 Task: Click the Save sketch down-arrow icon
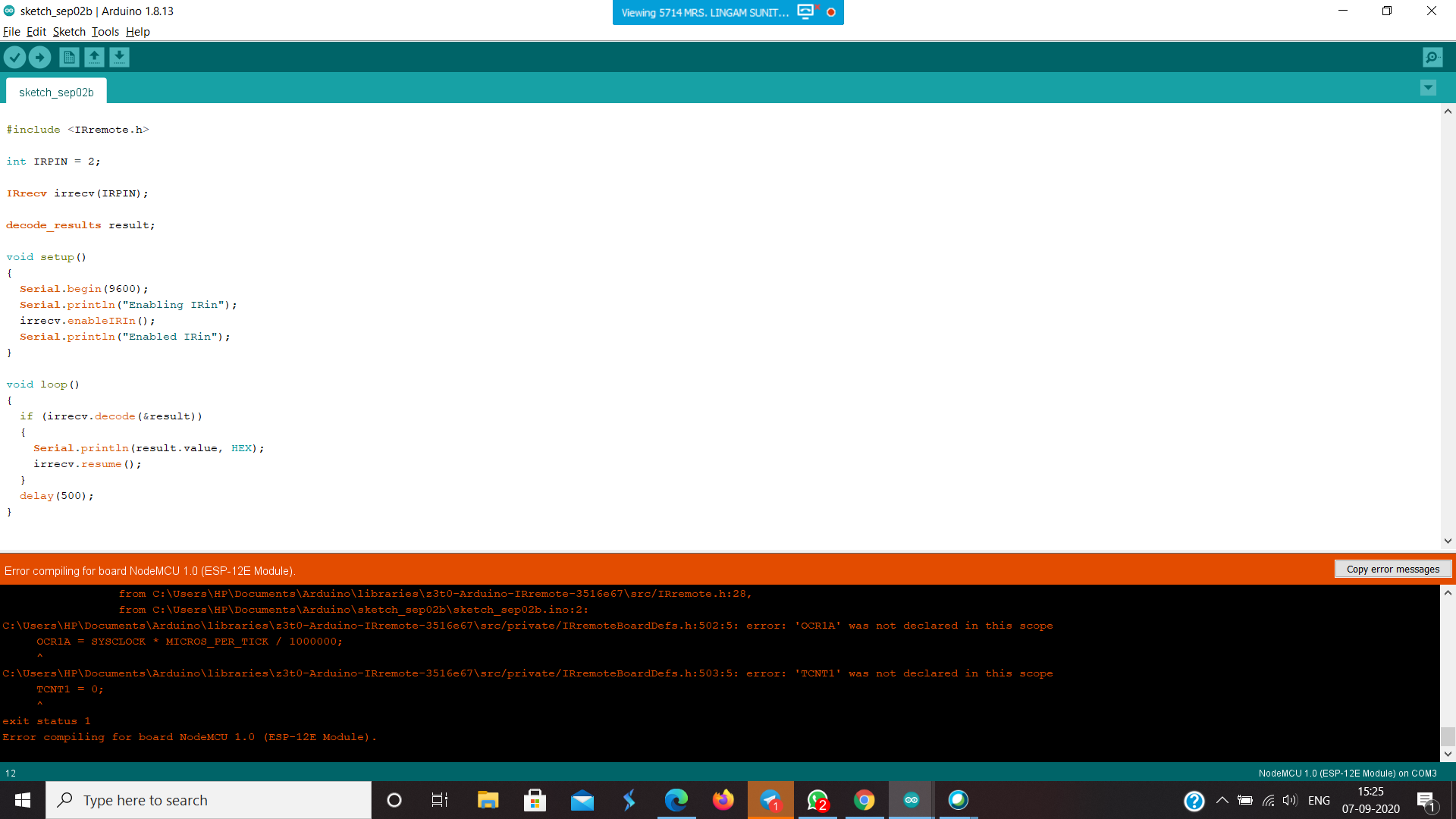[119, 57]
